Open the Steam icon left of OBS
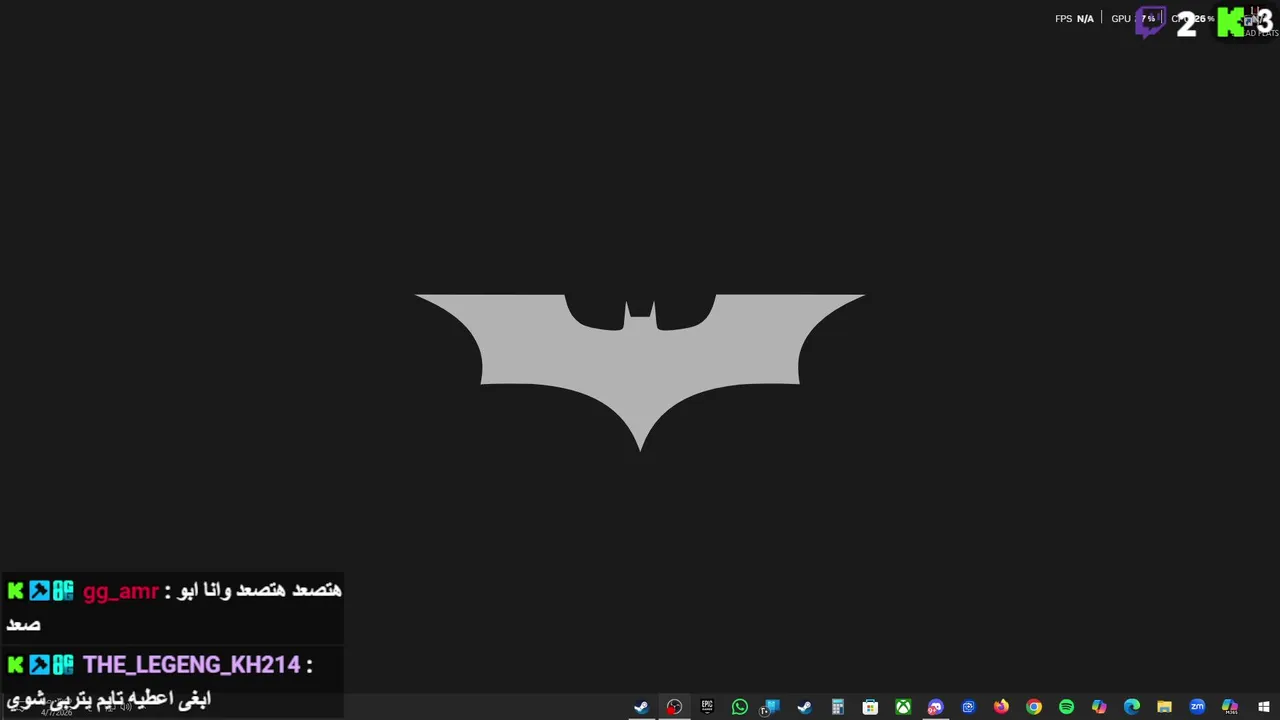 point(641,707)
